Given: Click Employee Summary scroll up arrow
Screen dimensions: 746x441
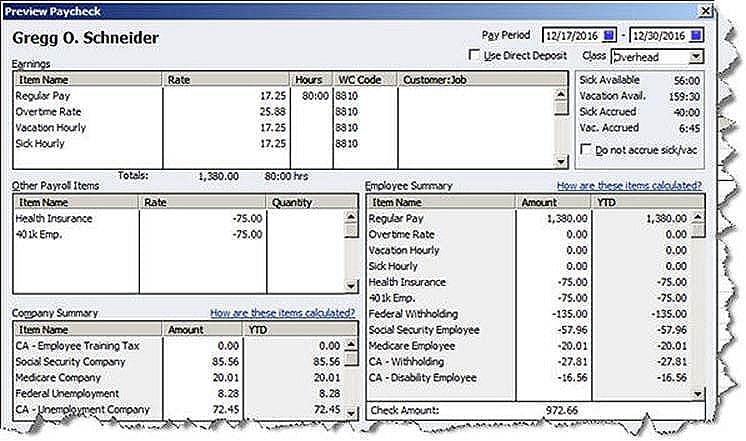Looking at the screenshot, I should 697,217.
